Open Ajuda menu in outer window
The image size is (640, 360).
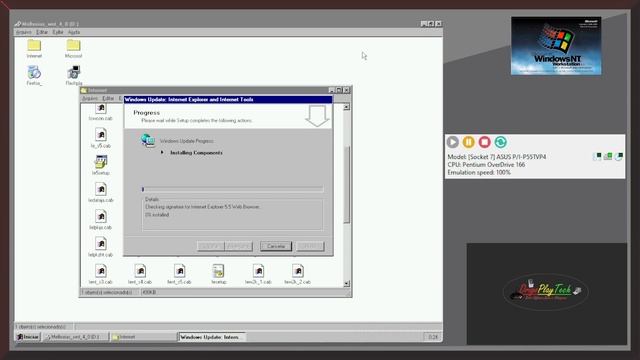click(x=74, y=32)
